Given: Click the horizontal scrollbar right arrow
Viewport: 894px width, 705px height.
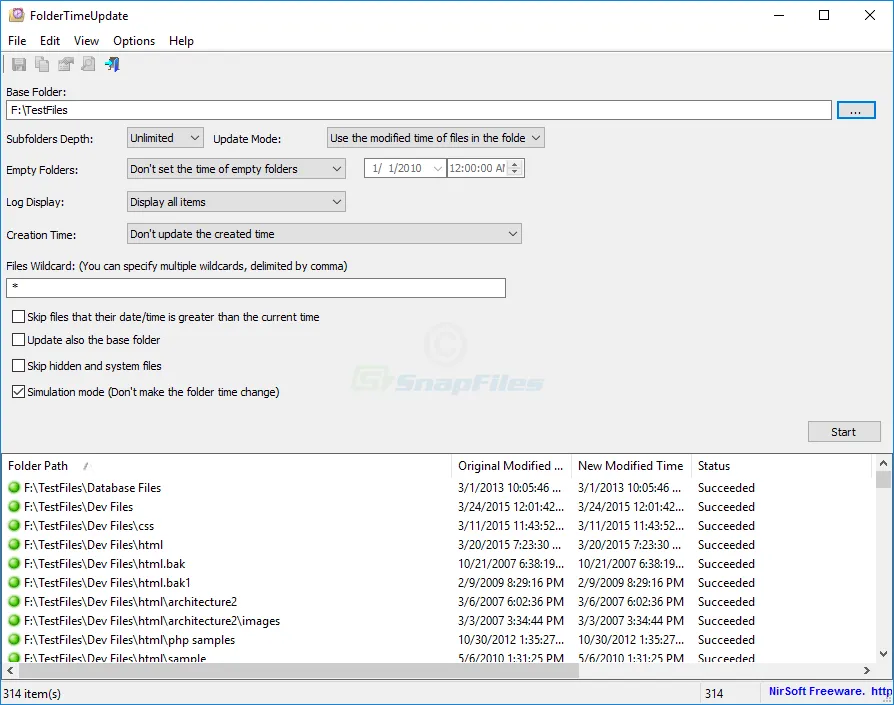Looking at the screenshot, I should (x=867, y=670).
